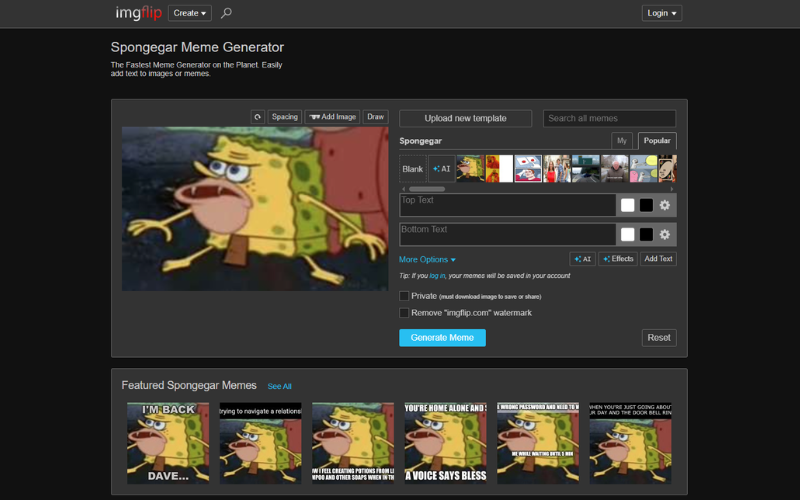This screenshot has width=800, height=500.
Task: Click the Top Text input field
Action: (508, 205)
